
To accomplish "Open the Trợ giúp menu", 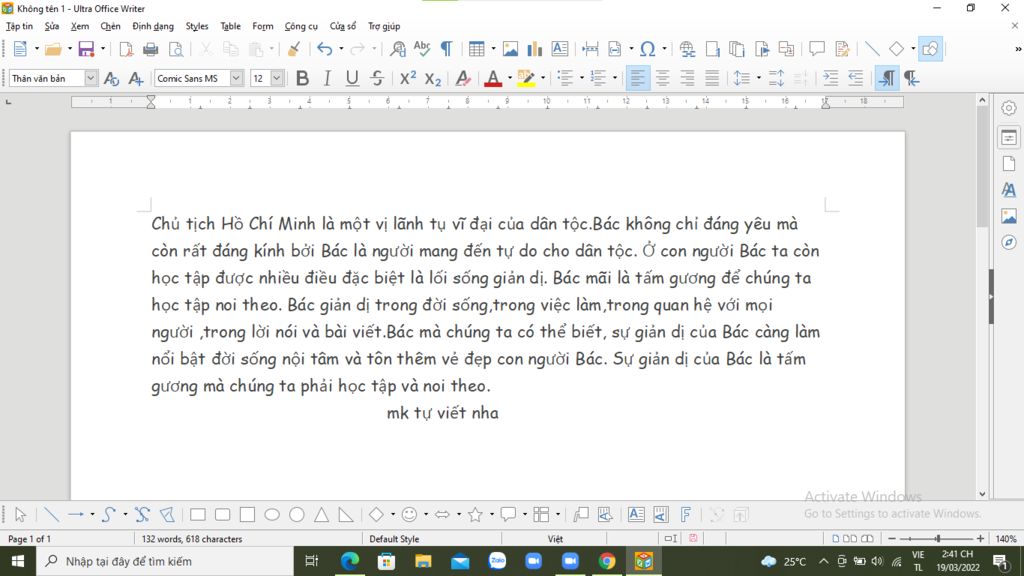I will coord(384,26).
